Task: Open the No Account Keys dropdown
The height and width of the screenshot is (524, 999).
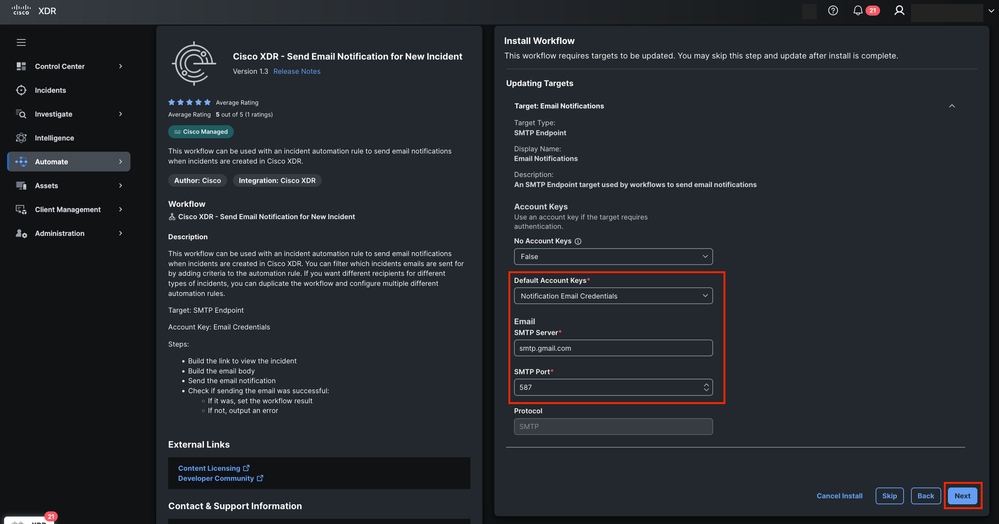Action: point(613,256)
